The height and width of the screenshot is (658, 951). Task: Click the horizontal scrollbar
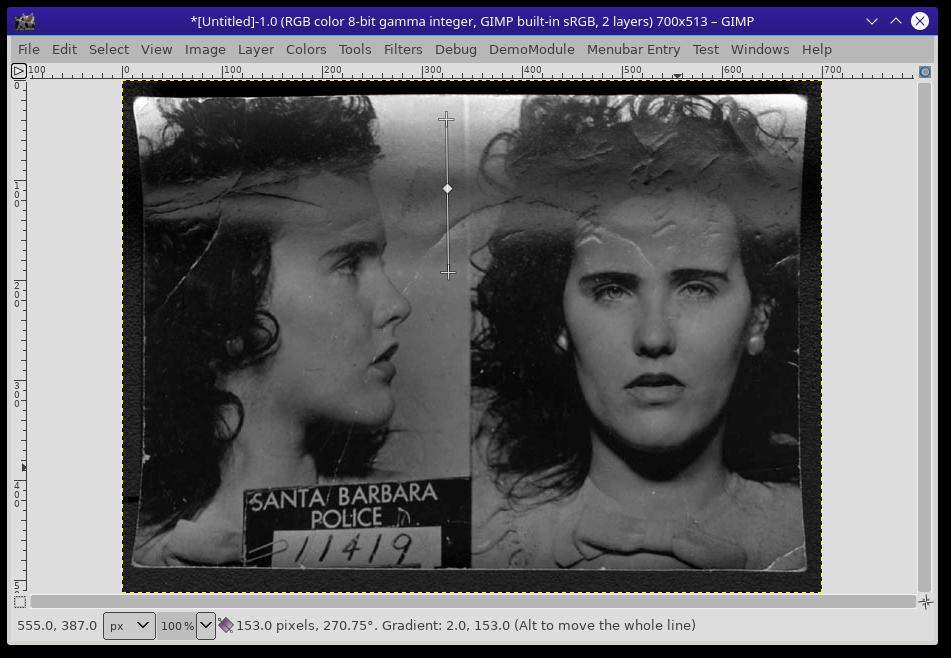point(473,602)
